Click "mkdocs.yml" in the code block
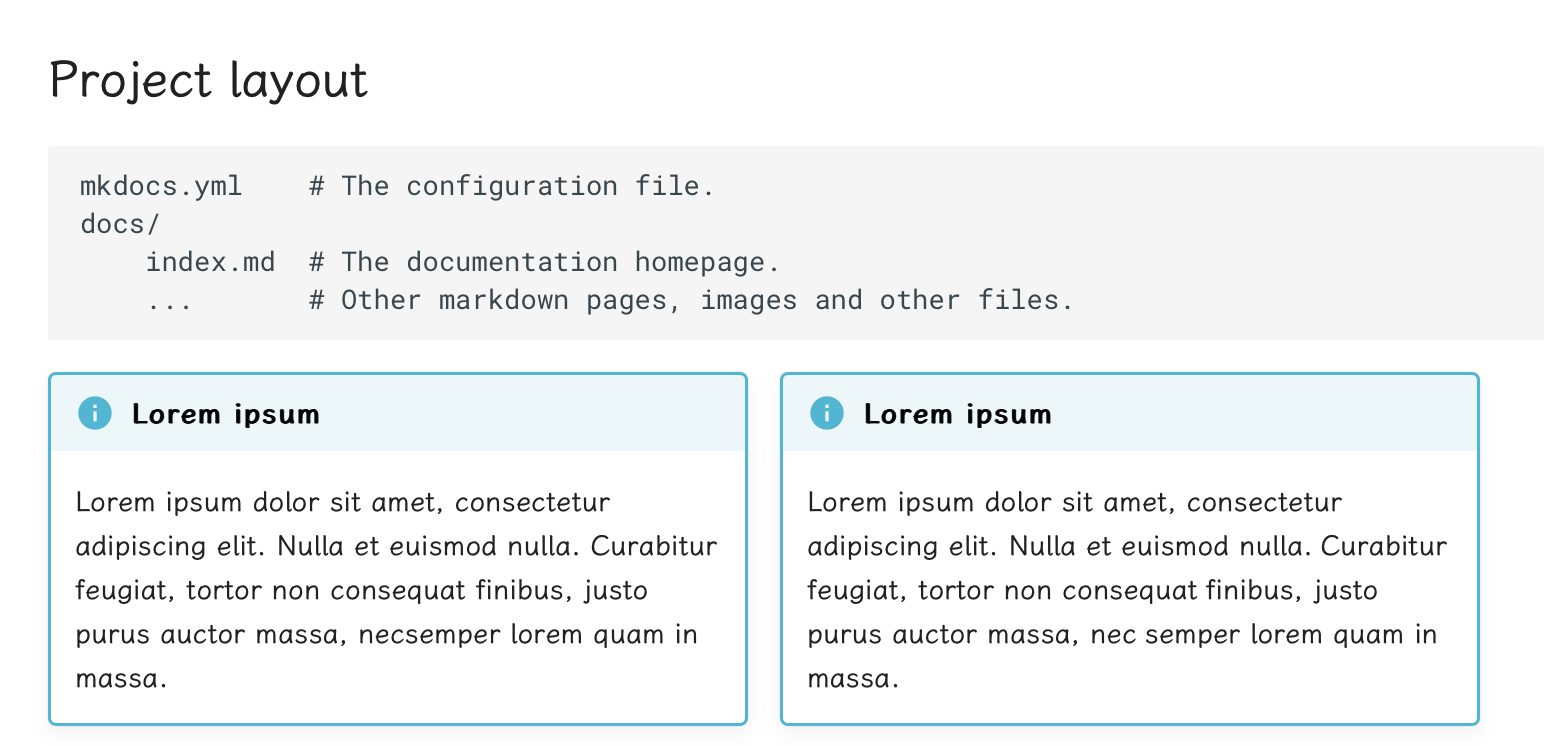 coord(161,186)
